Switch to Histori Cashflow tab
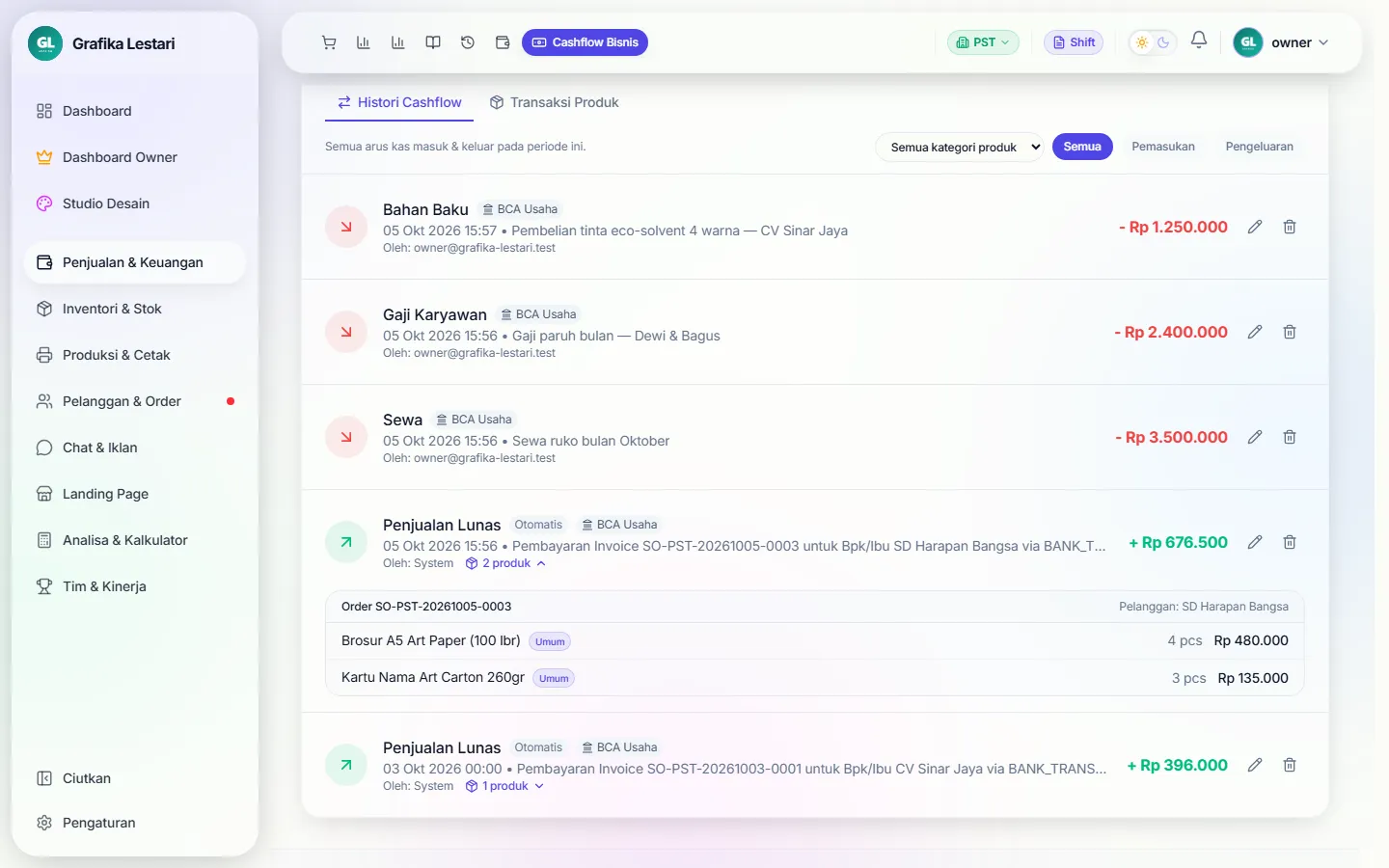The height and width of the screenshot is (868, 1389). [x=399, y=102]
